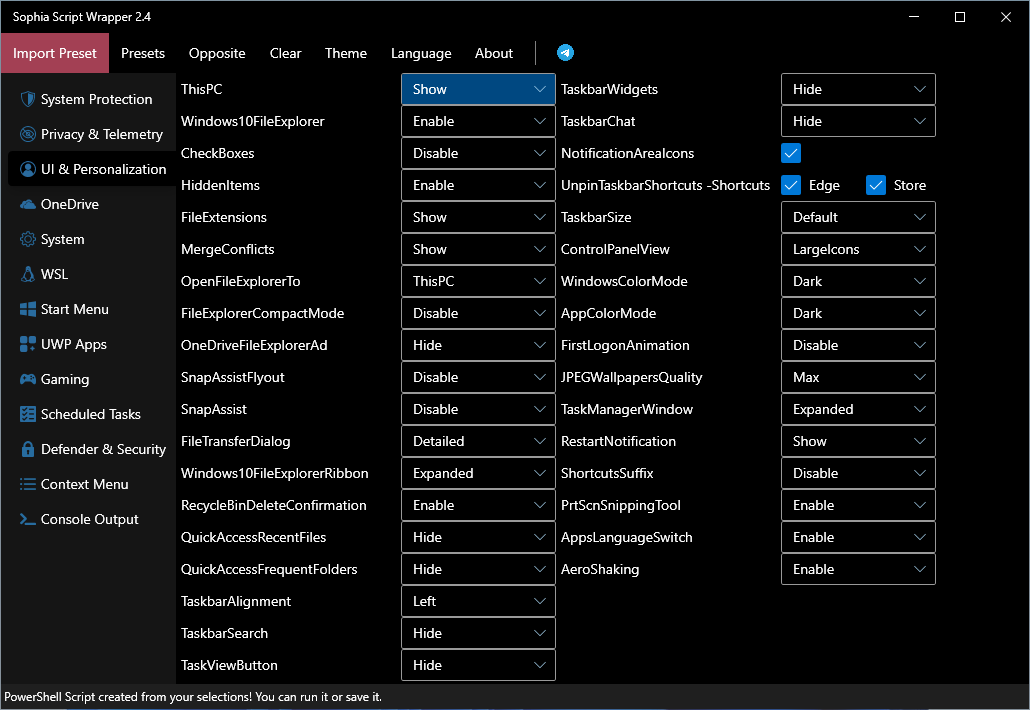Open the Windows10FileExplorer dropdown

click(x=478, y=122)
